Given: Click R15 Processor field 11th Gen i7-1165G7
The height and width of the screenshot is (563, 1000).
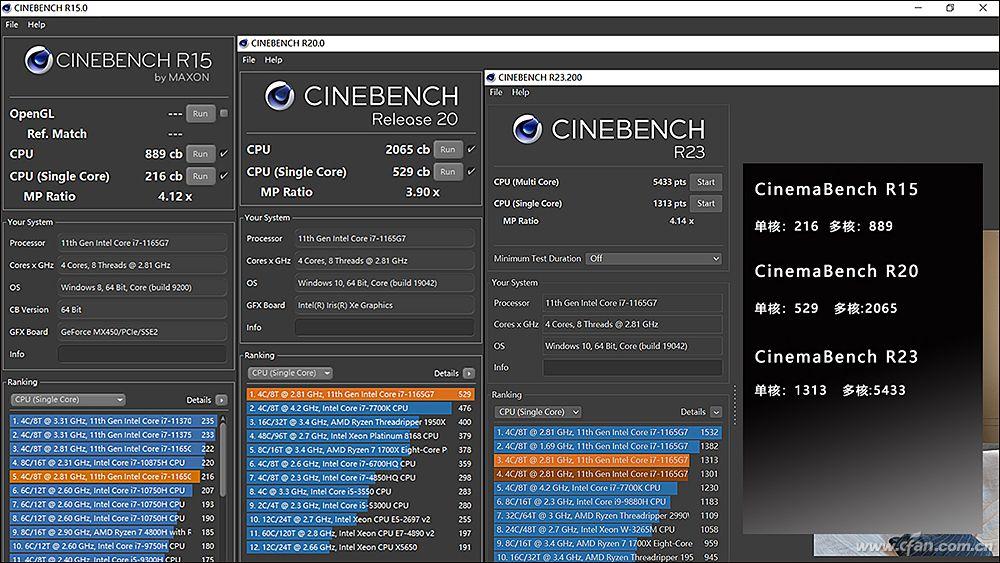Looking at the screenshot, I should coord(142,243).
